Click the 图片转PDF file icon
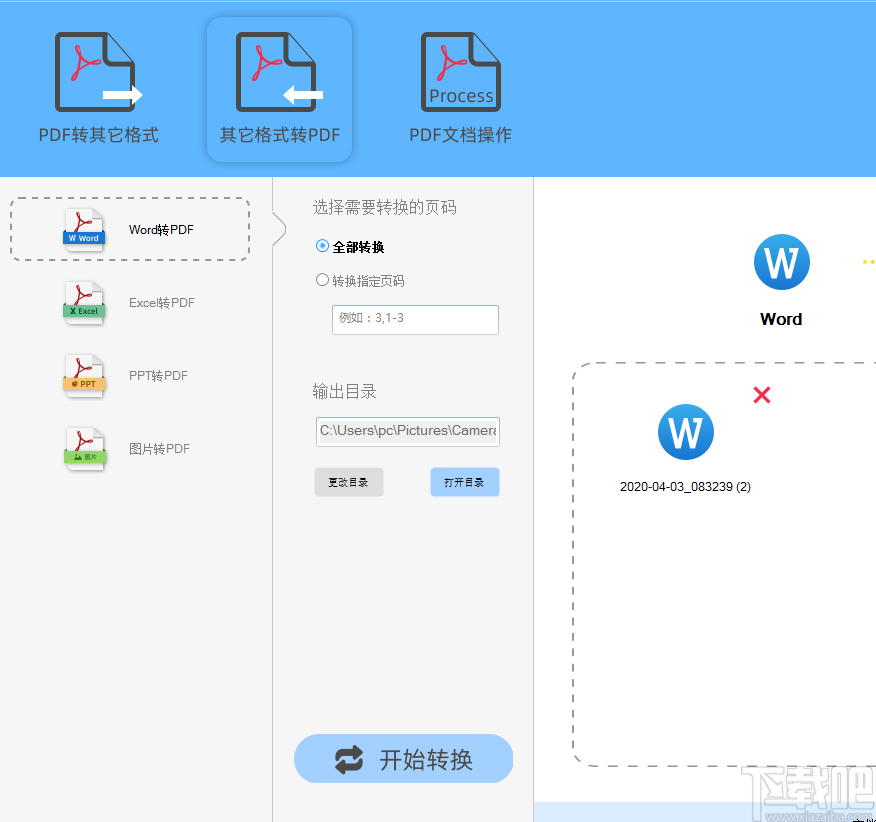 coord(84,449)
